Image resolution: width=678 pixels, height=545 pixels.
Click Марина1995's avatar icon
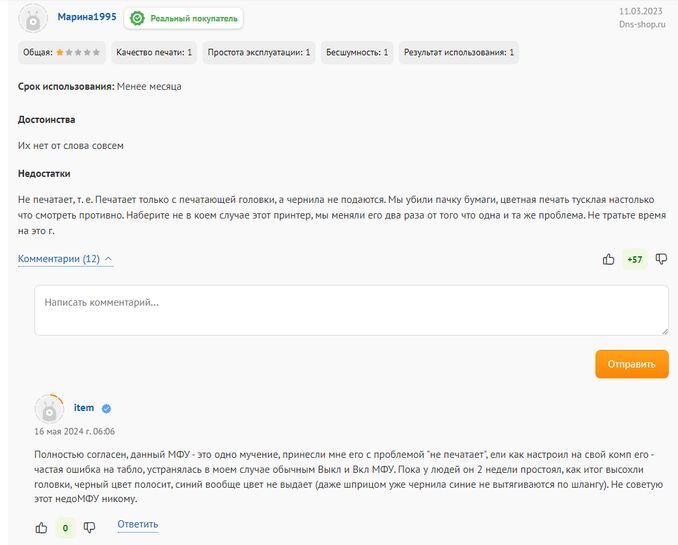[x=34, y=18]
